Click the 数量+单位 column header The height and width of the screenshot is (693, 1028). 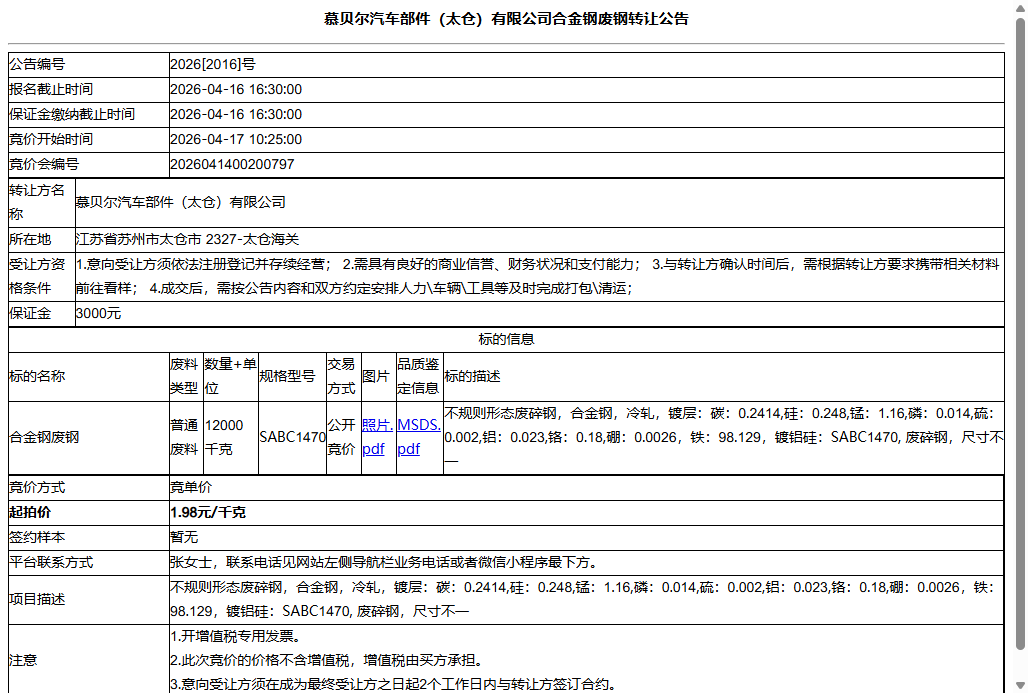(x=231, y=376)
